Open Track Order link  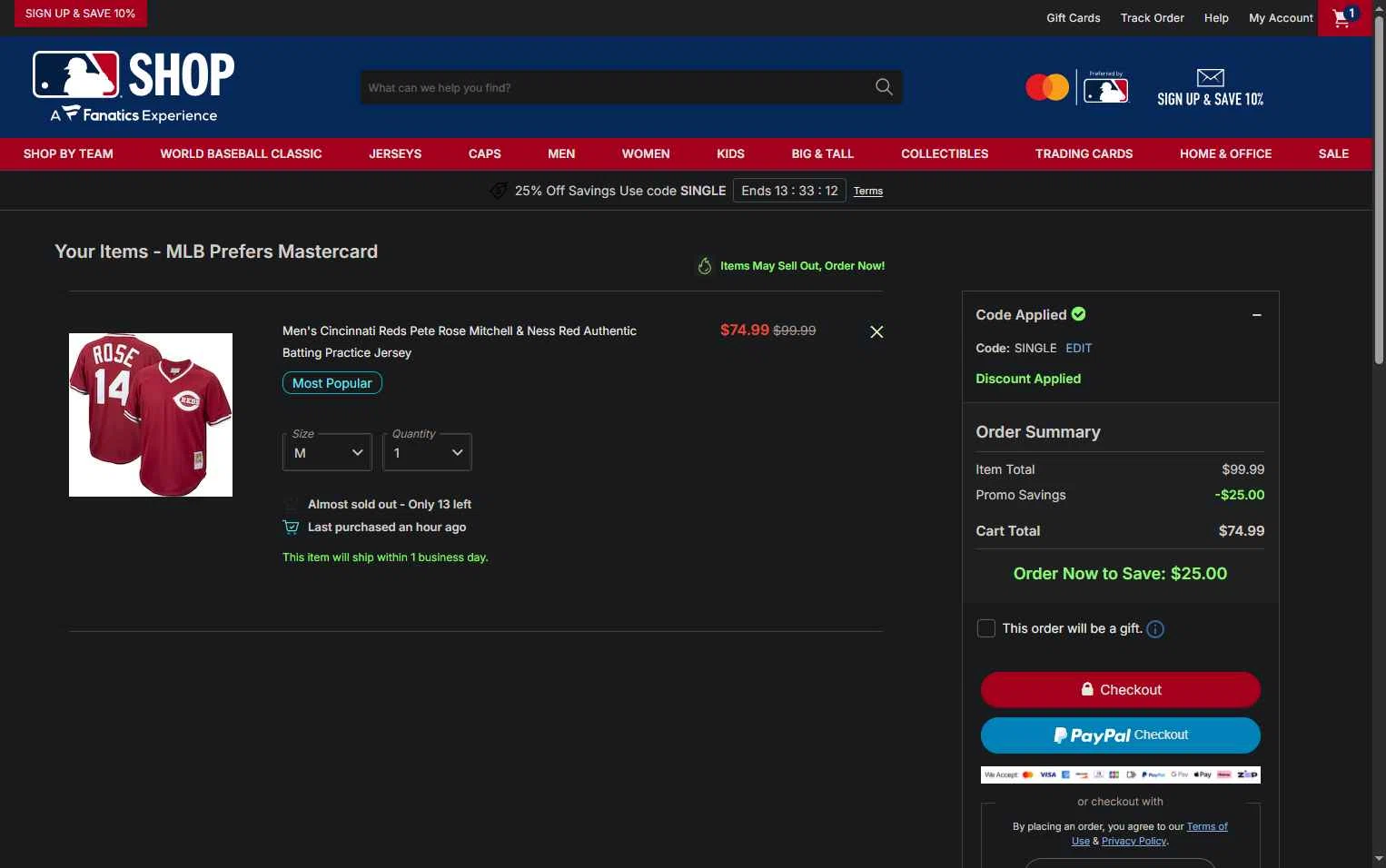pyautogui.click(x=1152, y=18)
